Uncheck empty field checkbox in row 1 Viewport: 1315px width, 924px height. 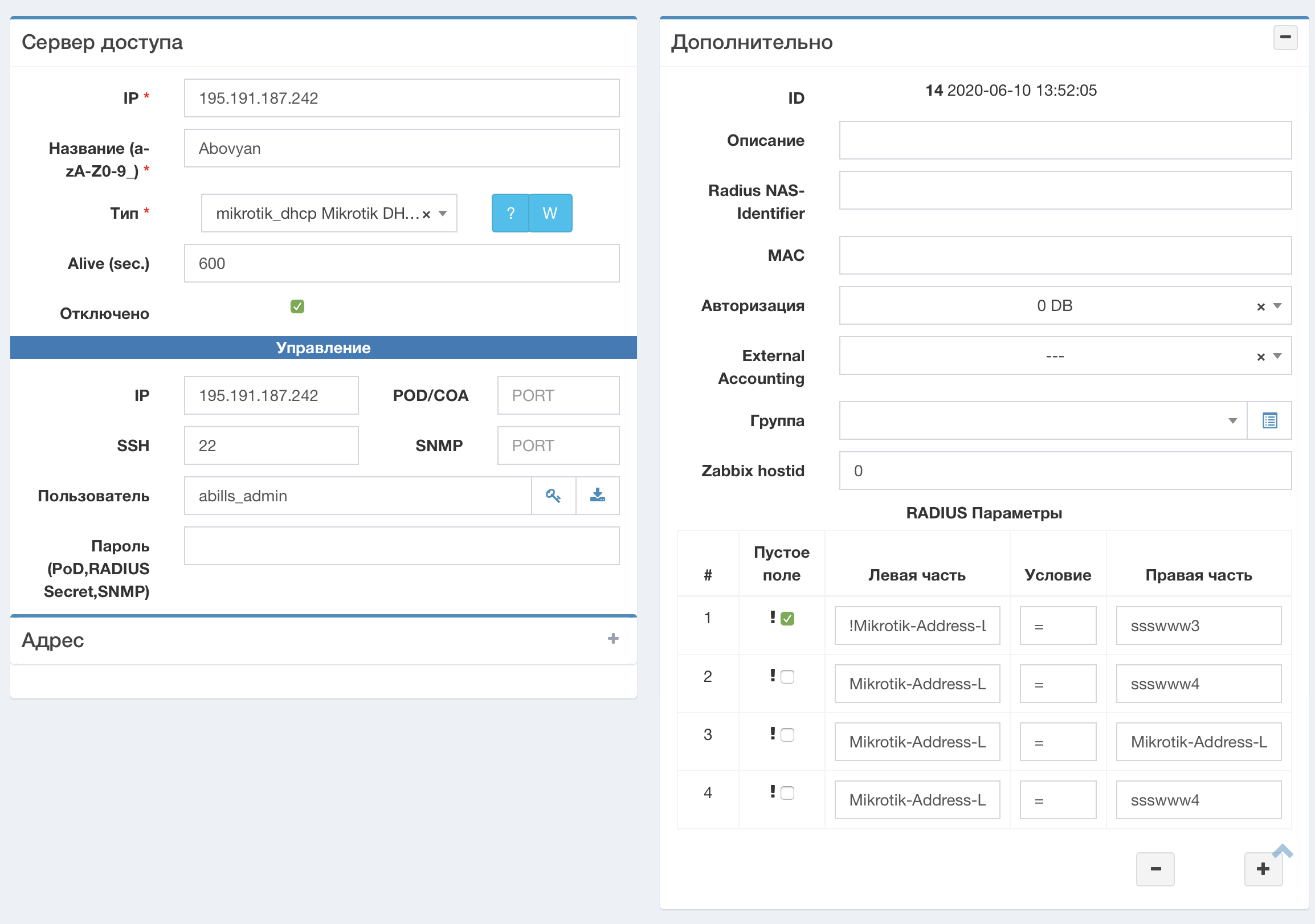[787, 619]
